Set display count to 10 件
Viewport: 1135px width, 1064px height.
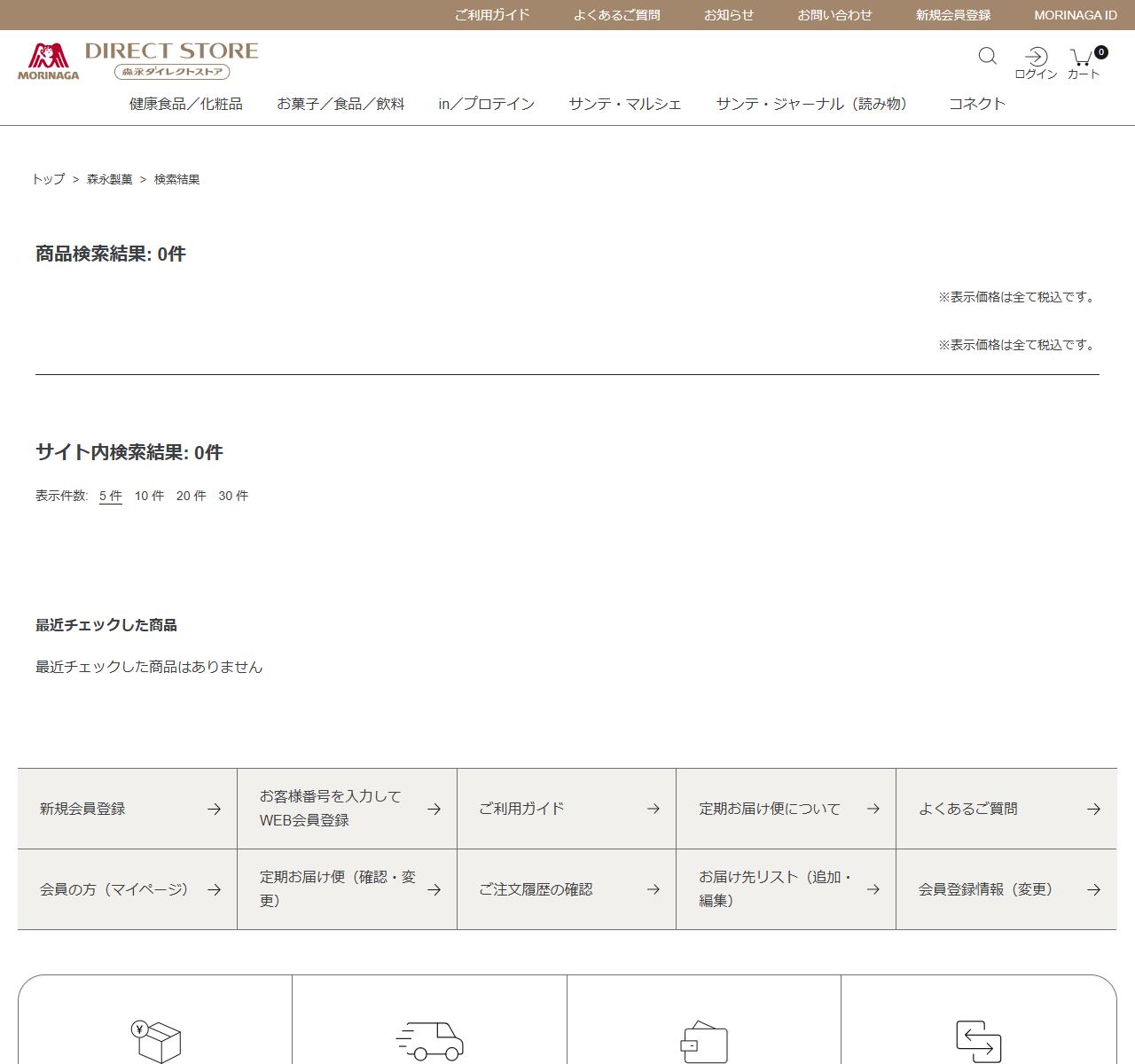point(150,496)
